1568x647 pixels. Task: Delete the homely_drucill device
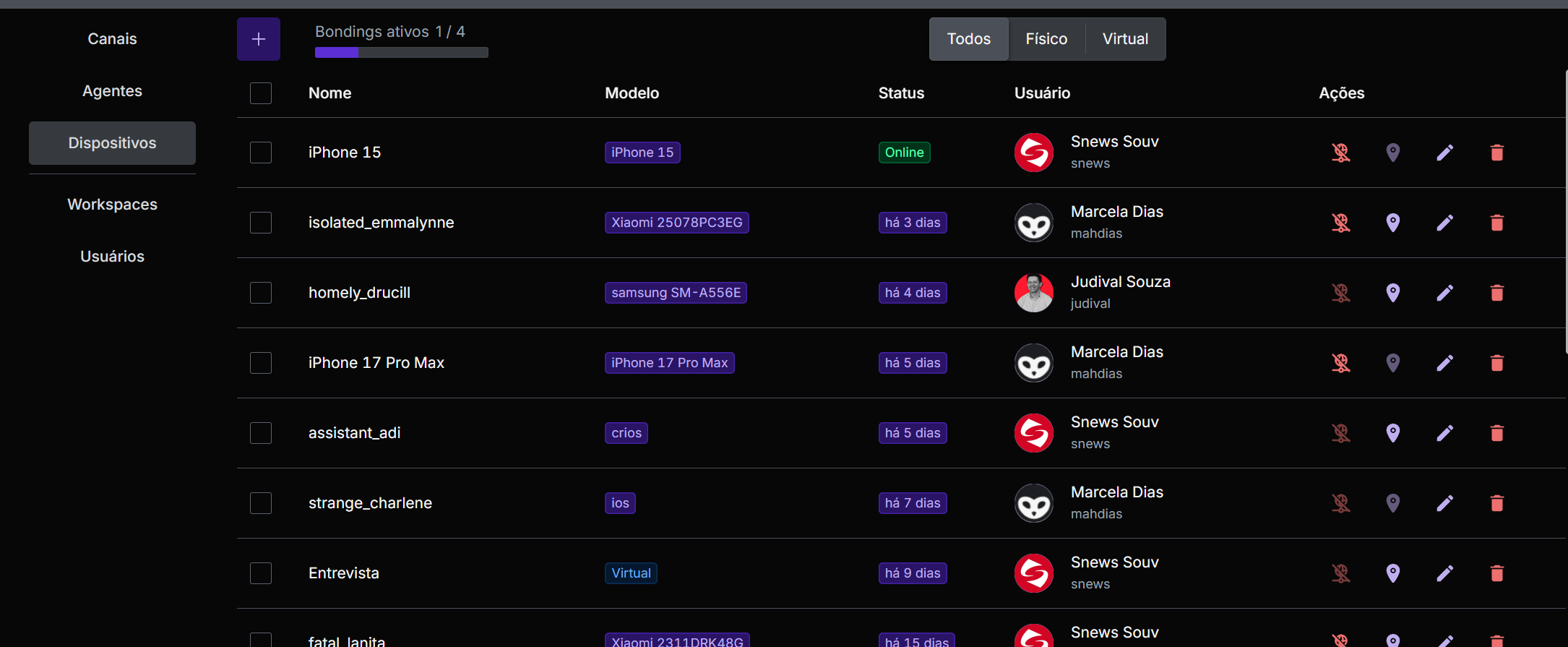1497,293
